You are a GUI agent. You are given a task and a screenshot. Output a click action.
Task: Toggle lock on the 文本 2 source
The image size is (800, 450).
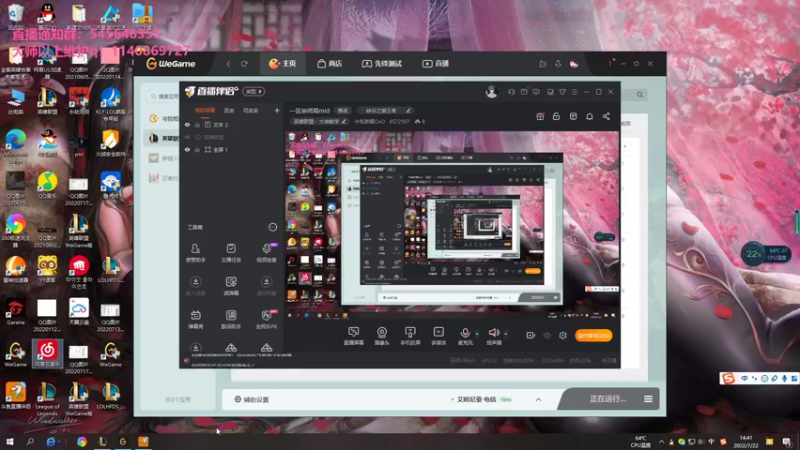pos(197,124)
